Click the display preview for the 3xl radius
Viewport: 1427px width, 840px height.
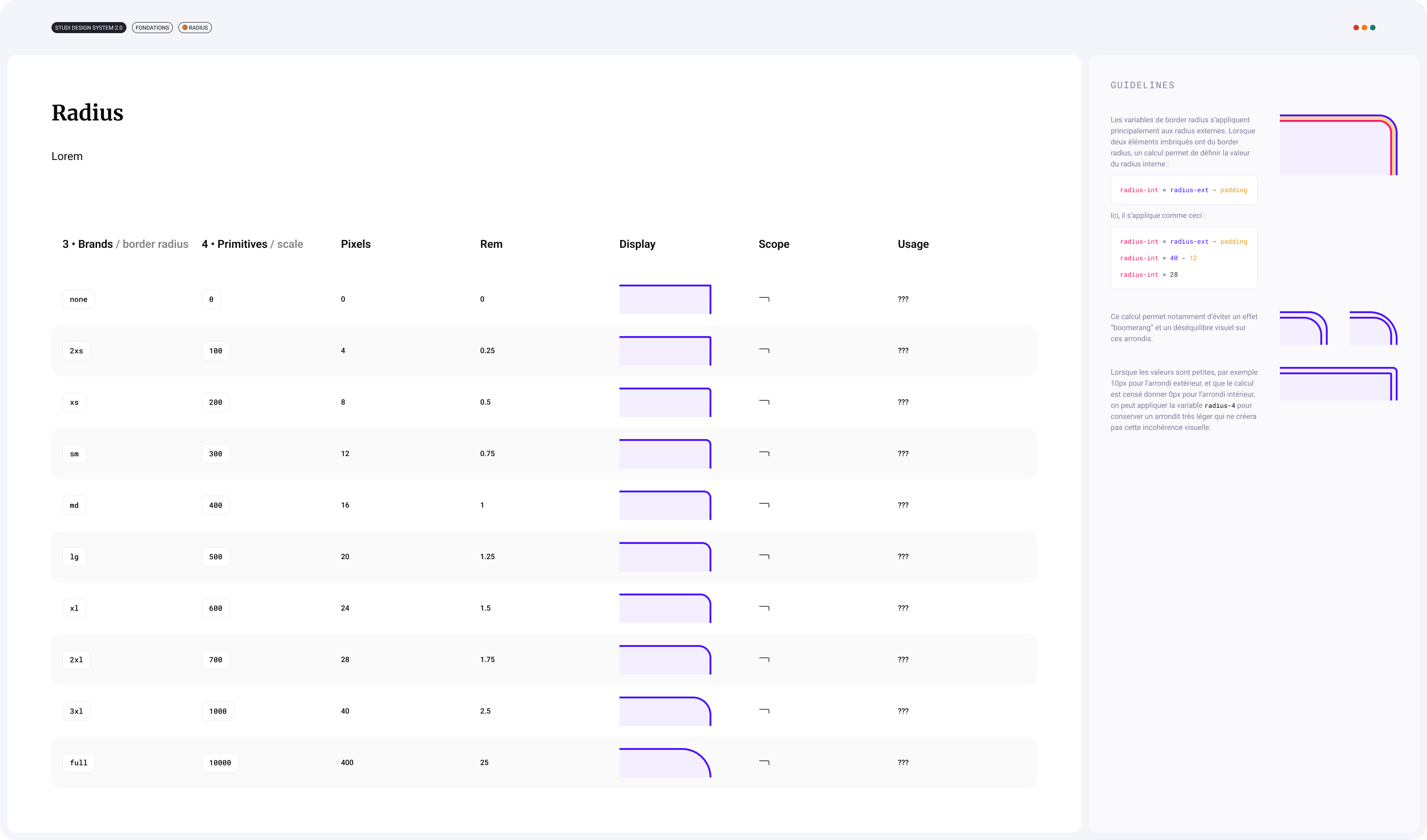665,711
